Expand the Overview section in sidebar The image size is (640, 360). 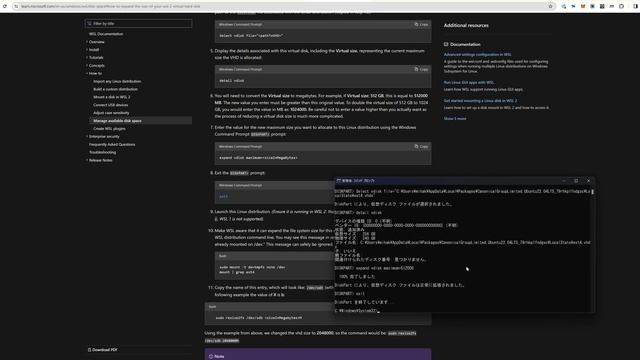click(97, 42)
